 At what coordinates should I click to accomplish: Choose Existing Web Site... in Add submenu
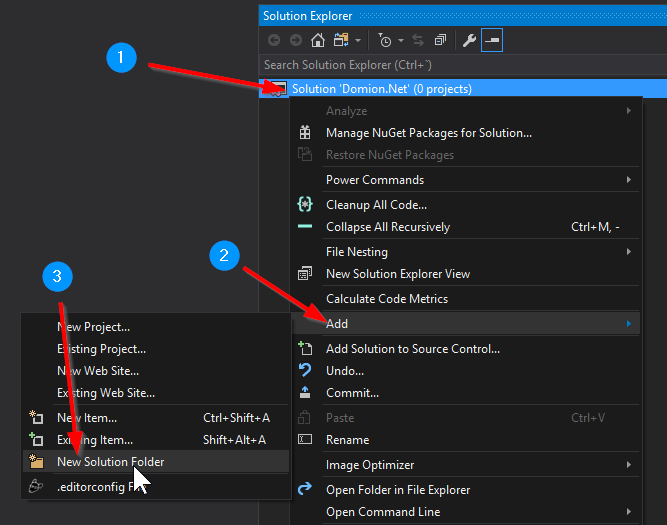pyautogui.click(x=156, y=393)
